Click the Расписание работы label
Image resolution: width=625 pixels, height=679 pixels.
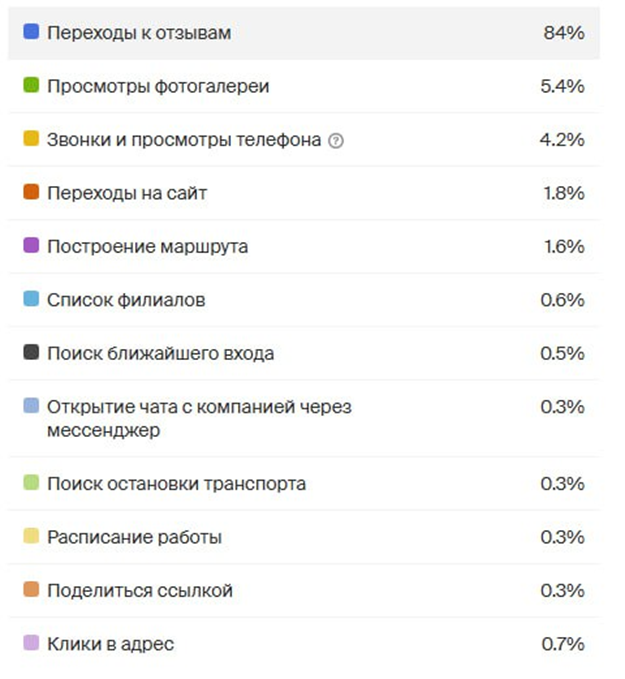[134, 537]
